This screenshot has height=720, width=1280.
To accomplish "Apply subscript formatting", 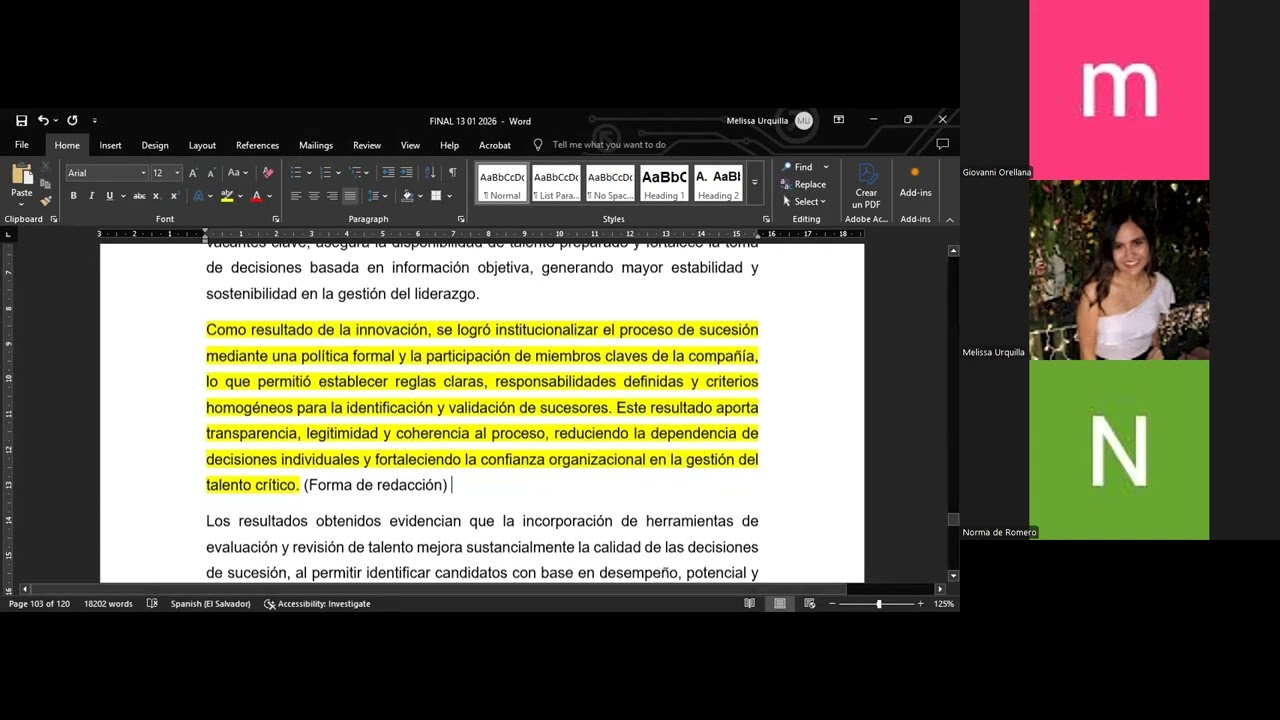I will [156, 196].
